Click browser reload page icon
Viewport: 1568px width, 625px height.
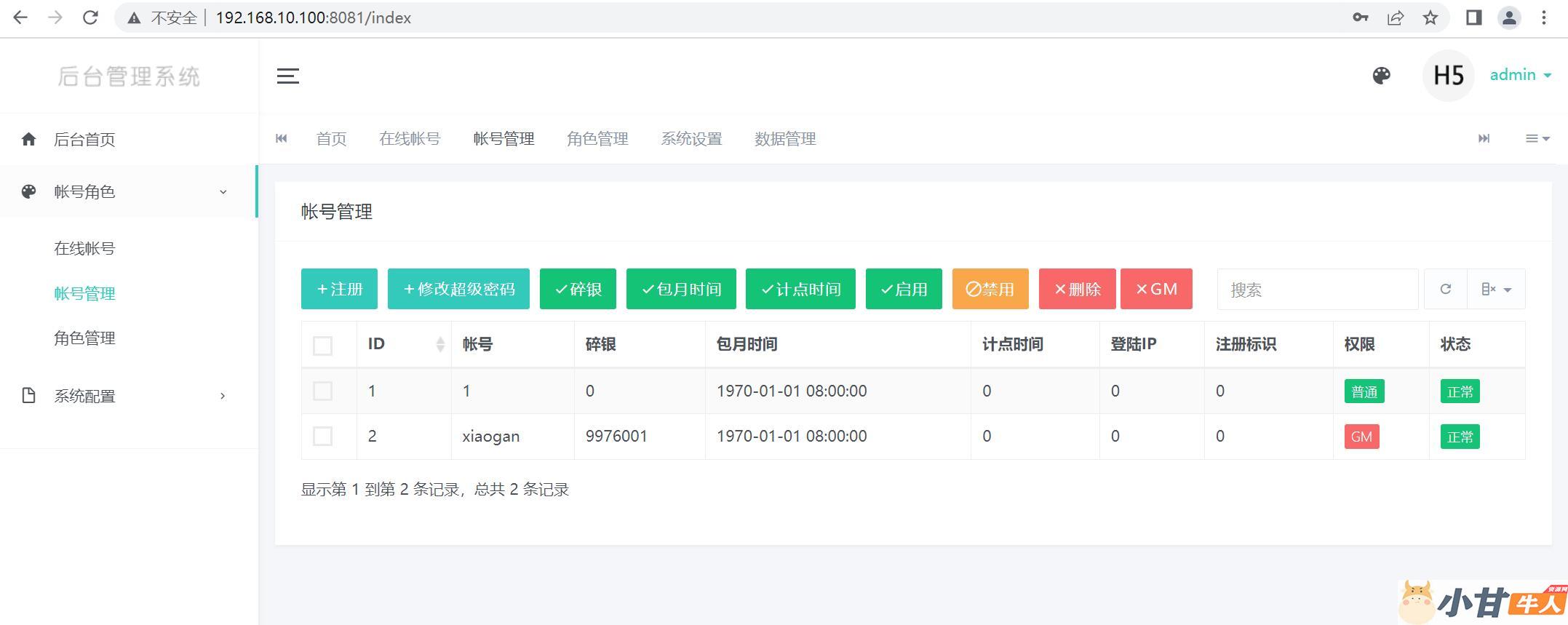click(x=90, y=18)
